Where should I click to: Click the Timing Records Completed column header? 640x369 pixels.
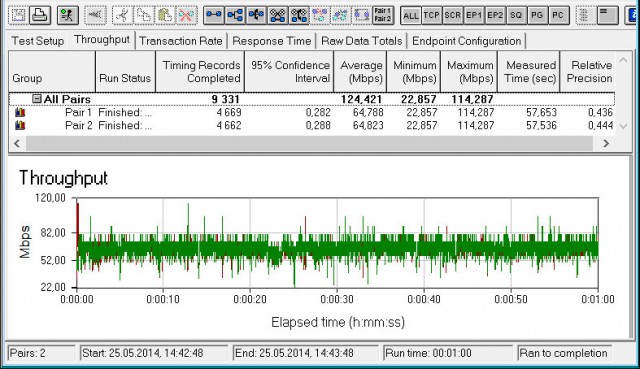click(200, 71)
